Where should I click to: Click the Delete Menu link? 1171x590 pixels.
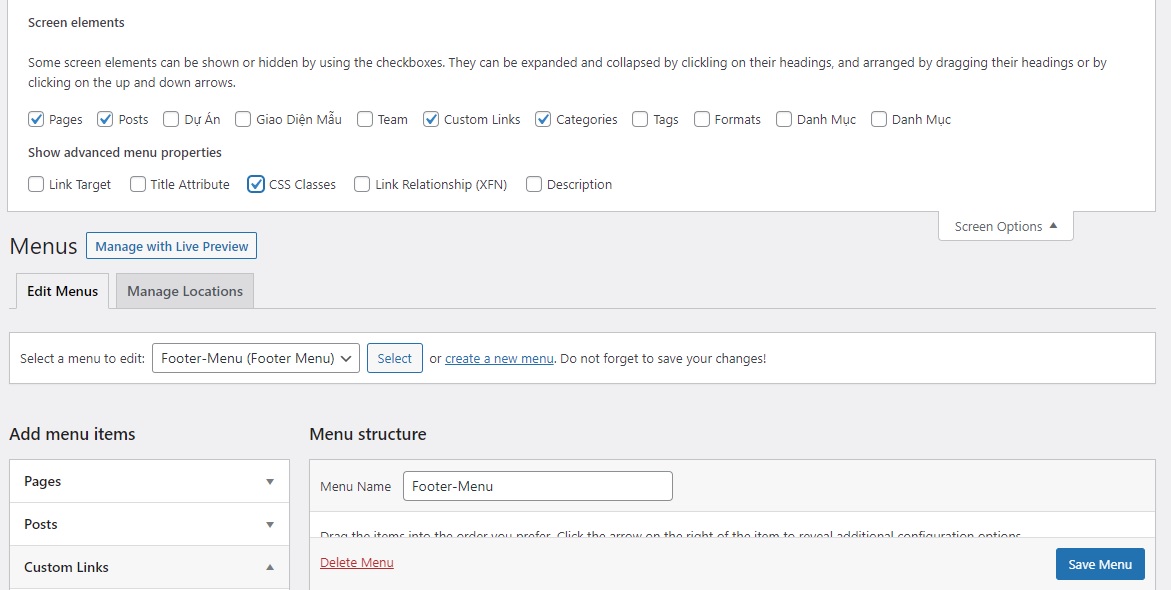pos(356,563)
